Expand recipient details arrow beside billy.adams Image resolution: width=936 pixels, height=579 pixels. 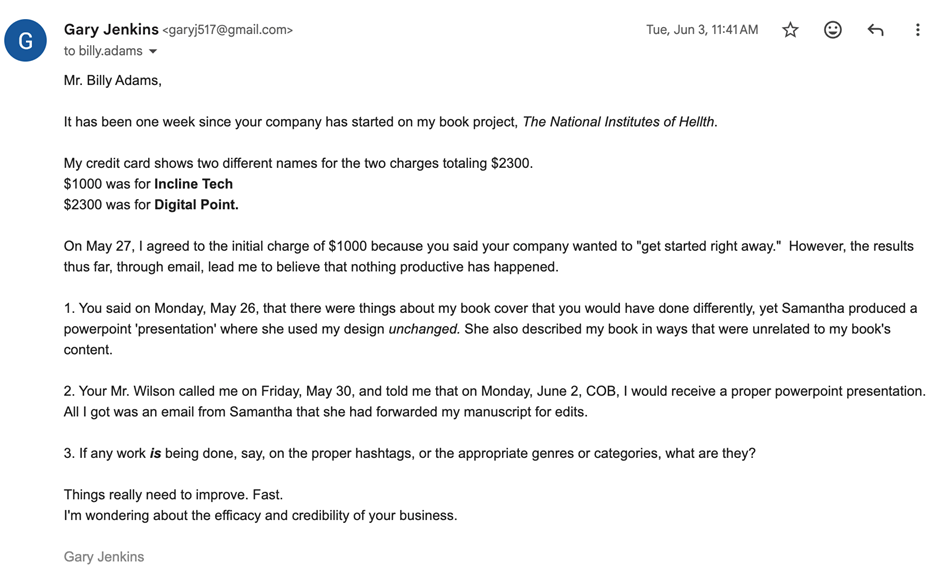tap(153, 52)
